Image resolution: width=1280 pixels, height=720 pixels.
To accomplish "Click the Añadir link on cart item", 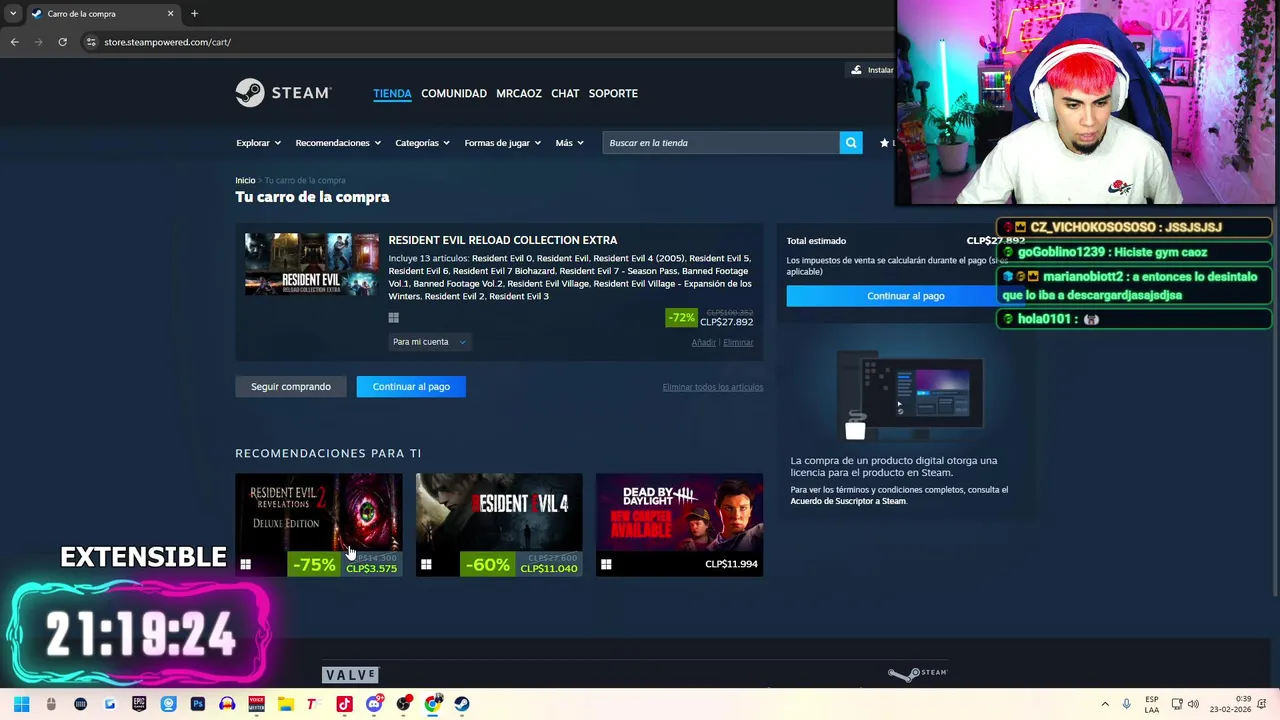I will [703, 343].
